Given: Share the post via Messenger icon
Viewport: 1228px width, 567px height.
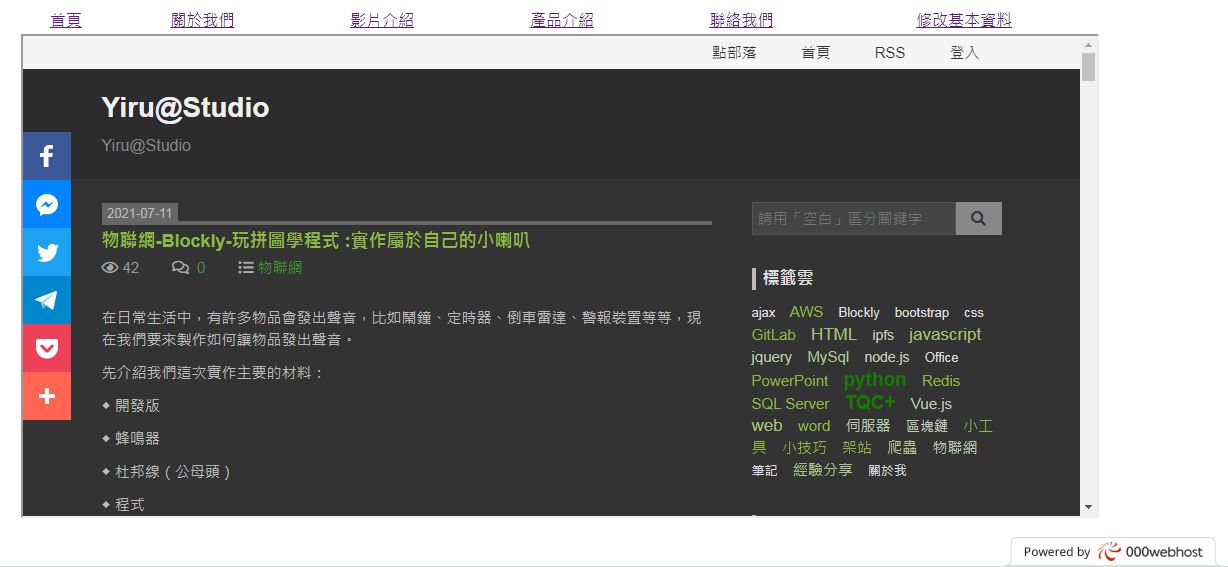Looking at the screenshot, I should tap(47, 204).
